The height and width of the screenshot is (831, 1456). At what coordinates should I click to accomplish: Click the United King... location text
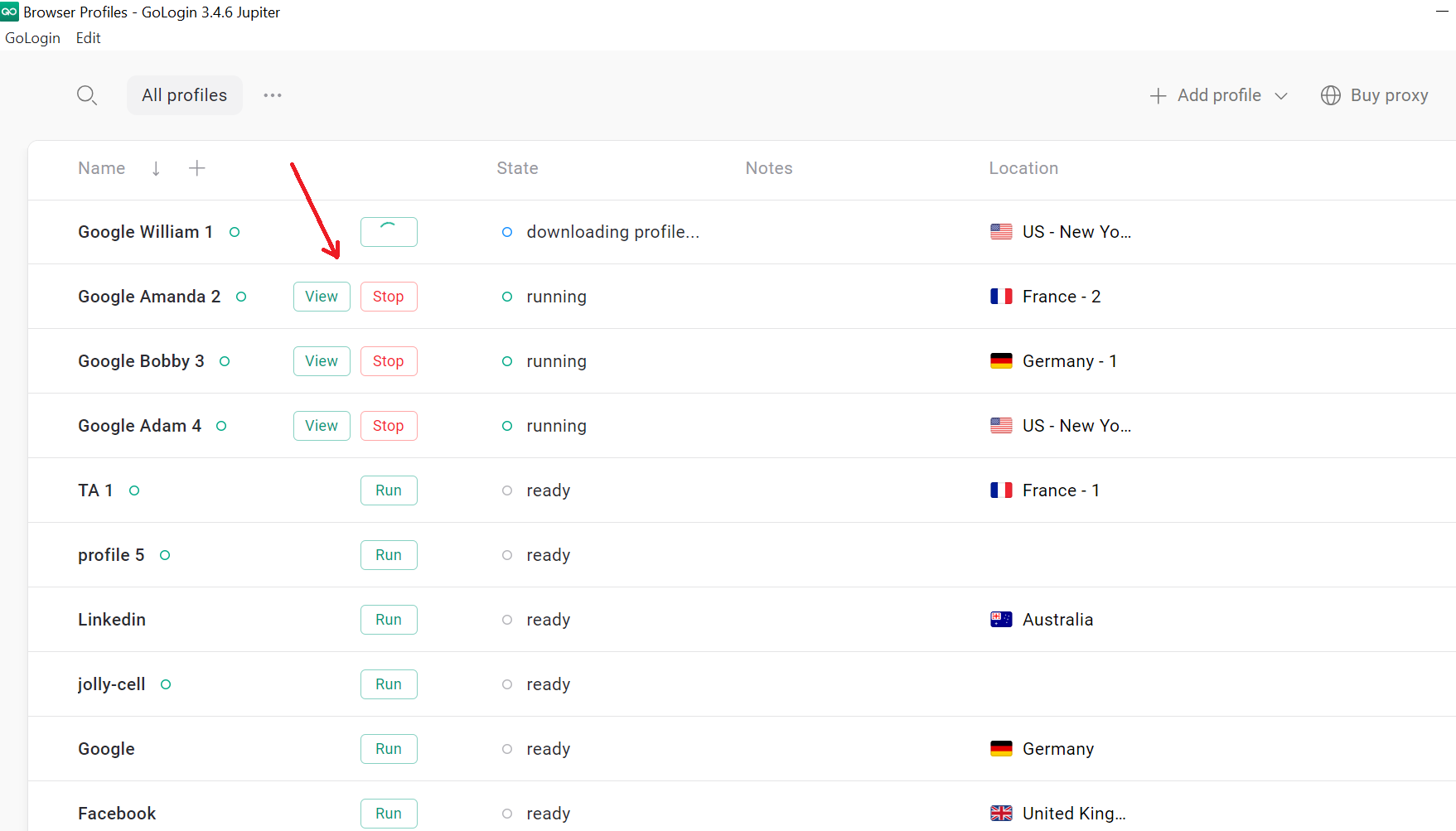(x=1074, y=814)
